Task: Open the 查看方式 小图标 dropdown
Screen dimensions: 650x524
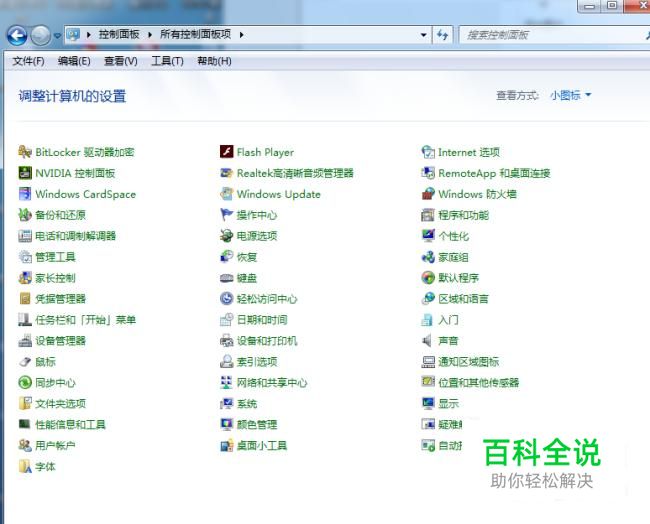Action: coord(570,95)
